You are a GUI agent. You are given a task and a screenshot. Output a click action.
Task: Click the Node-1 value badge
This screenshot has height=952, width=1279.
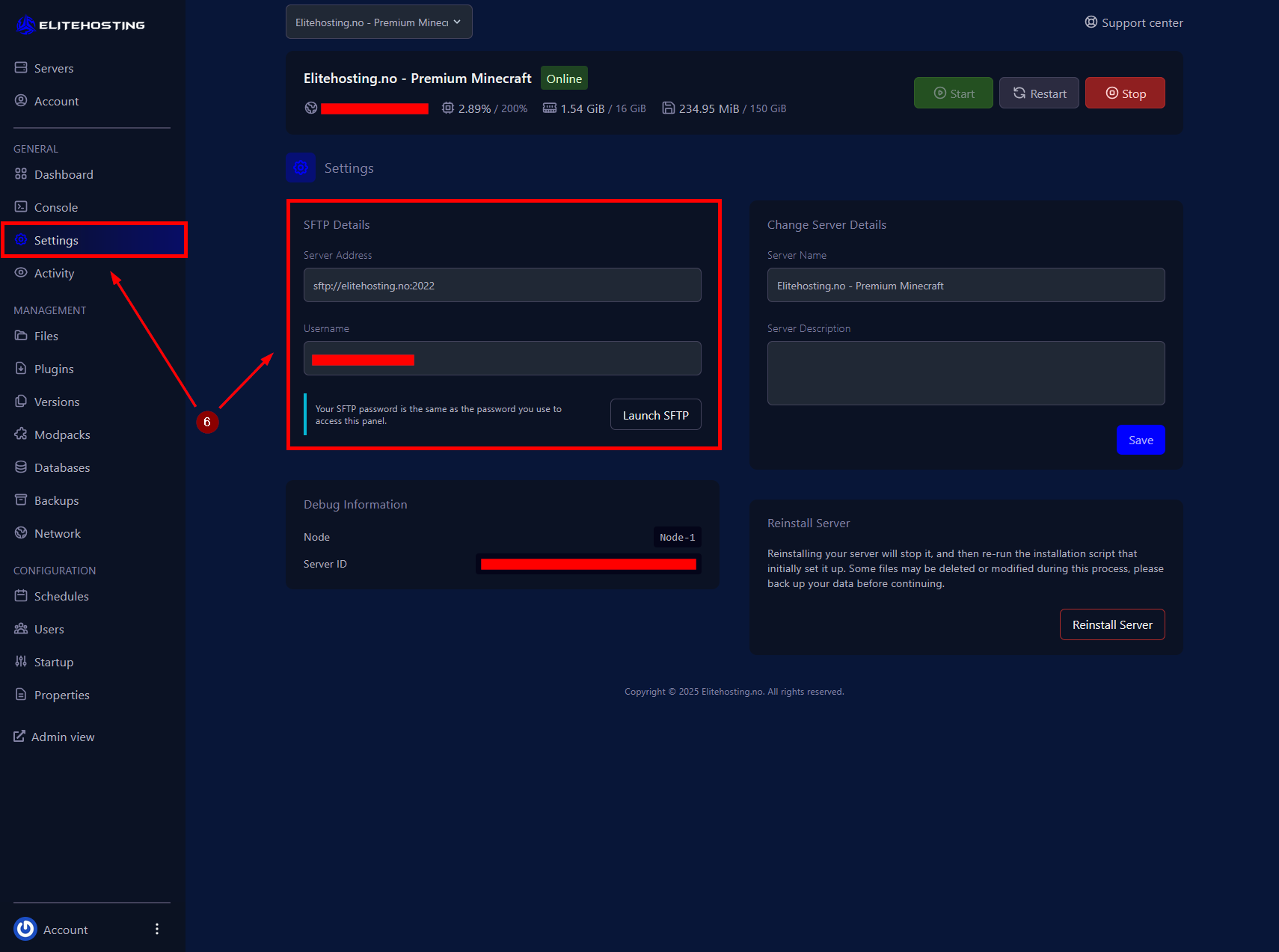click(x=678, y=537)
